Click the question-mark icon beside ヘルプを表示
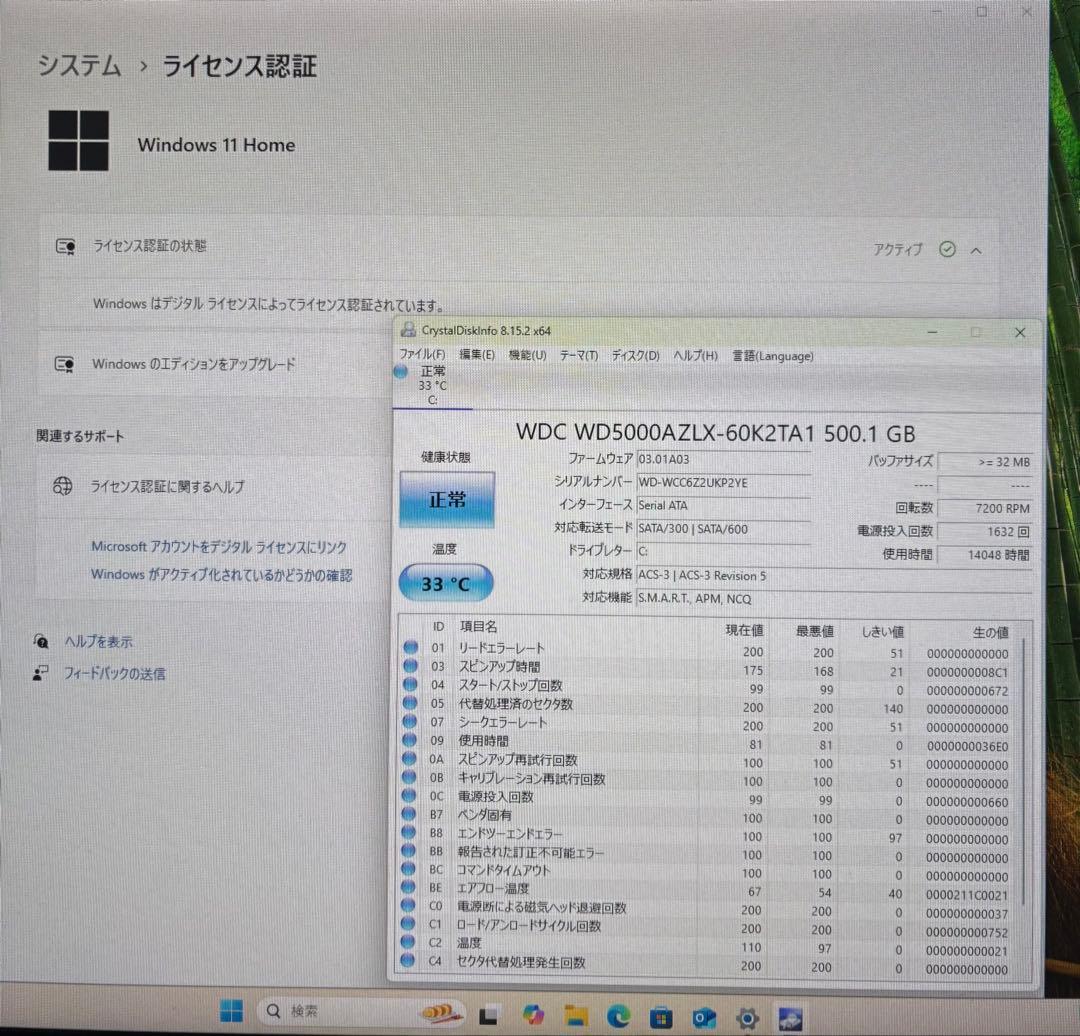Viewport: 1080px width, 1036px height. pyautogui.click(x=41, y=641)
